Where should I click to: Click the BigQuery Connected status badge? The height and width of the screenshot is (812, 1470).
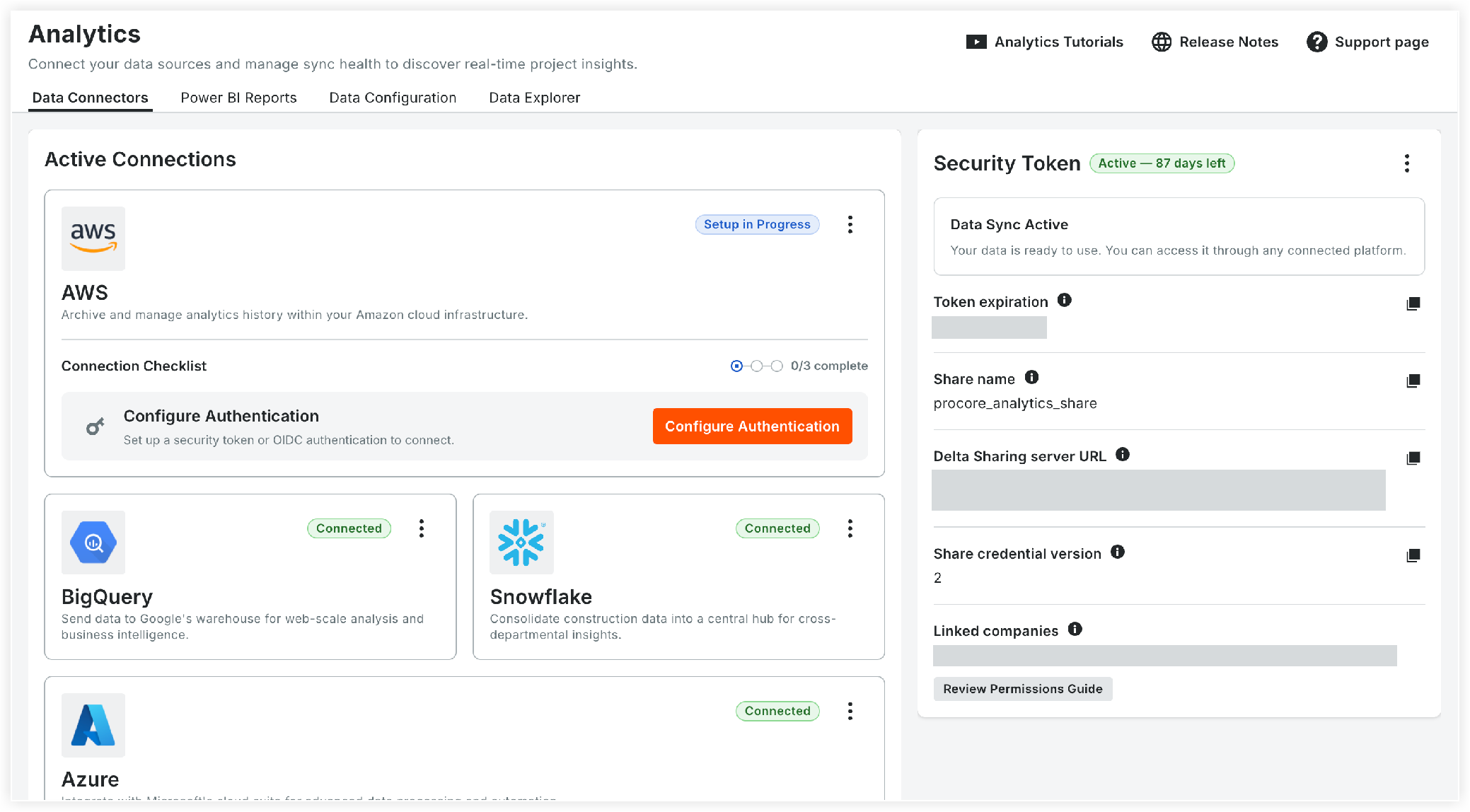pyautogui.click(x=349, y=528)
